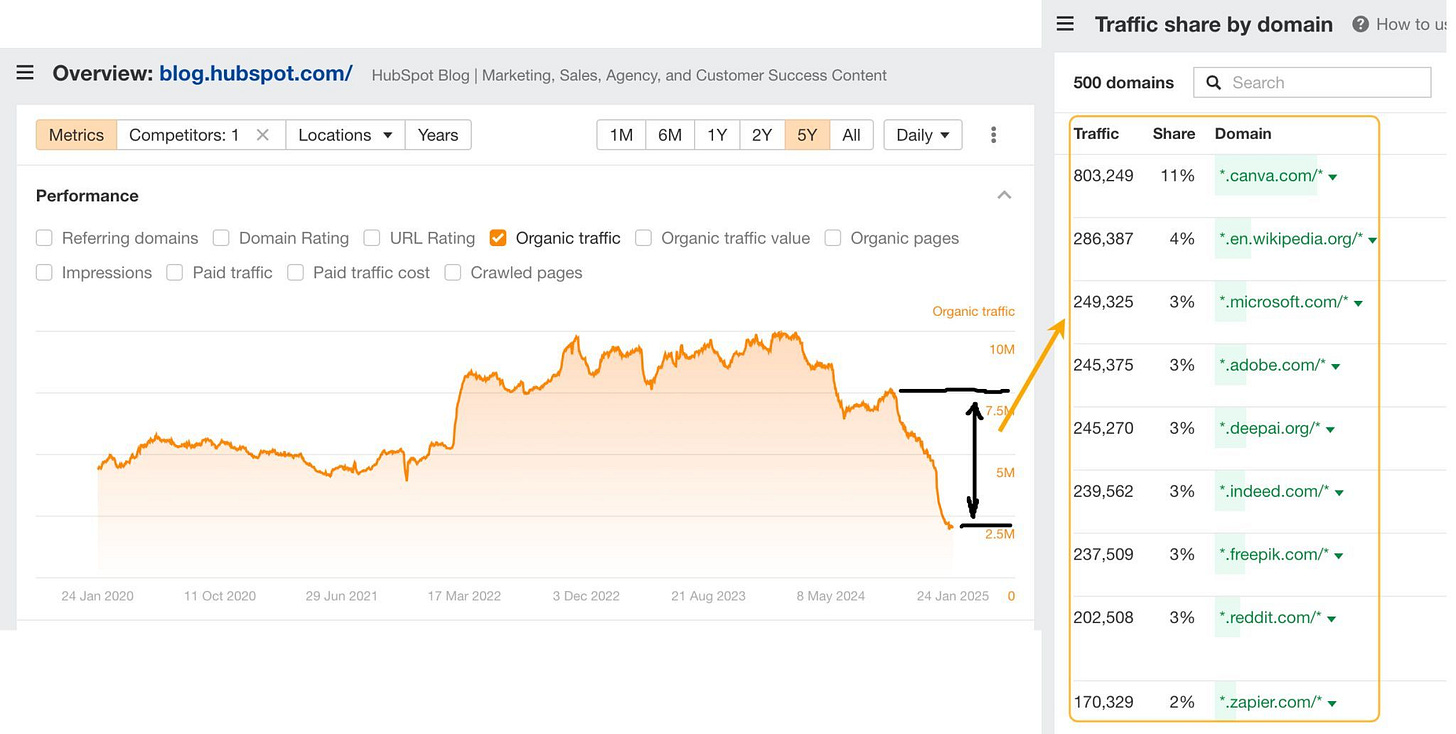Collapse the Performance section chevron
The image size is (1456, 734).
point(1005,195)
